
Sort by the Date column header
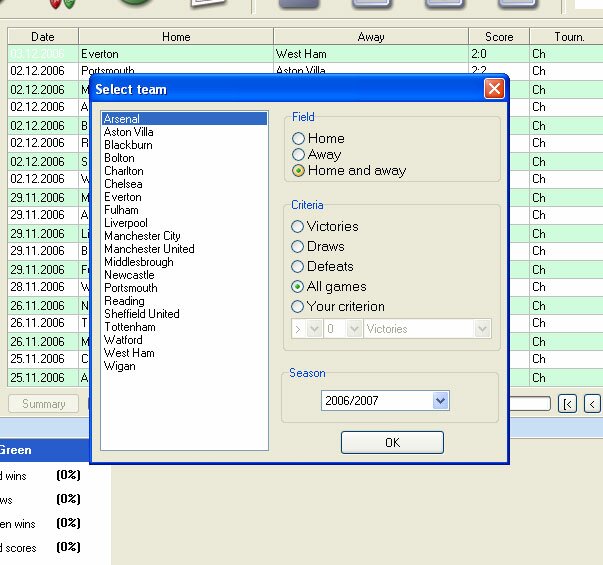pos(43,37)
